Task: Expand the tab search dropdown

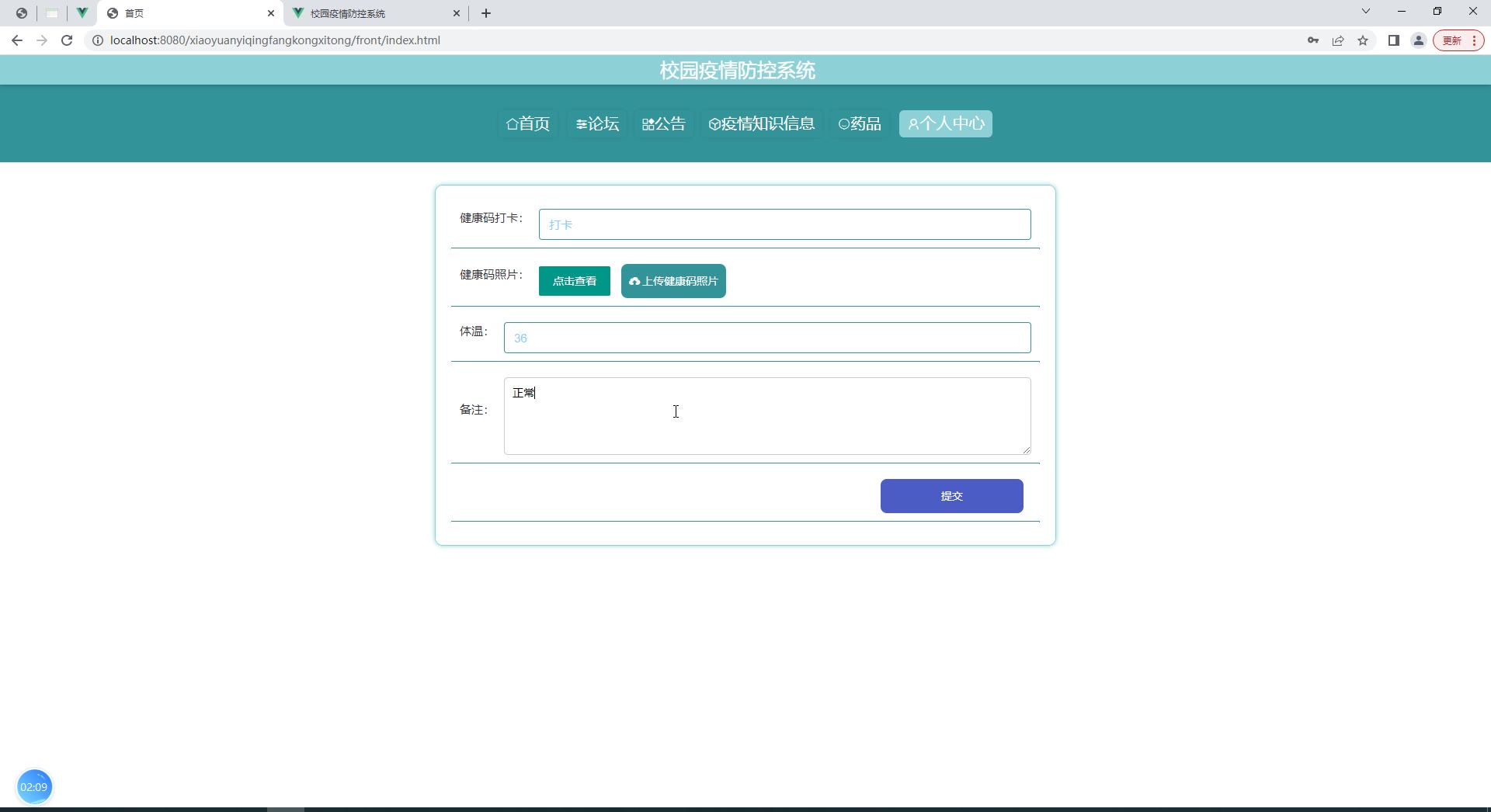Action: 1366,11
